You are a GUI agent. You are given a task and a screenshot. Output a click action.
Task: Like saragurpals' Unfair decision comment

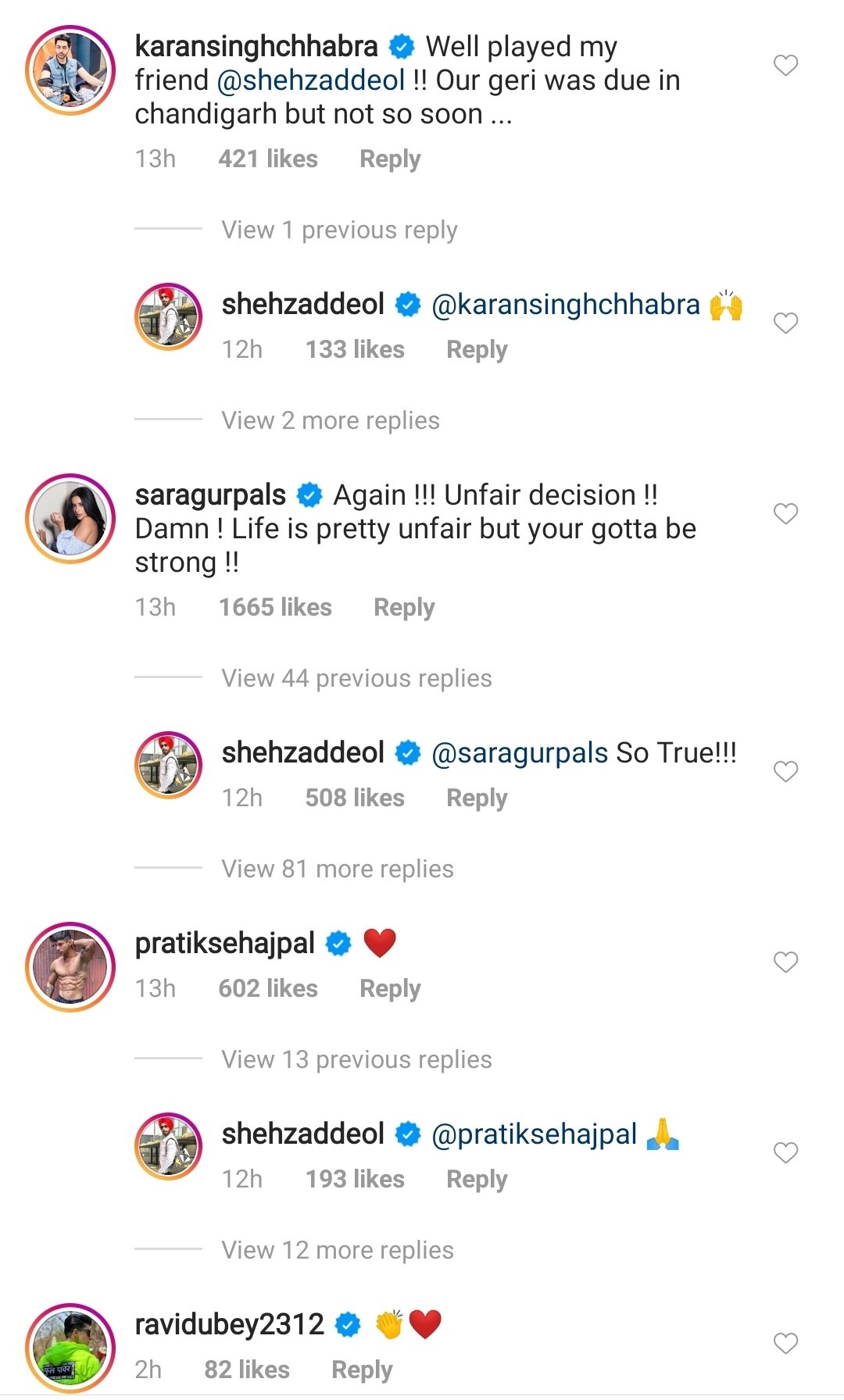(x=785, y=514)
